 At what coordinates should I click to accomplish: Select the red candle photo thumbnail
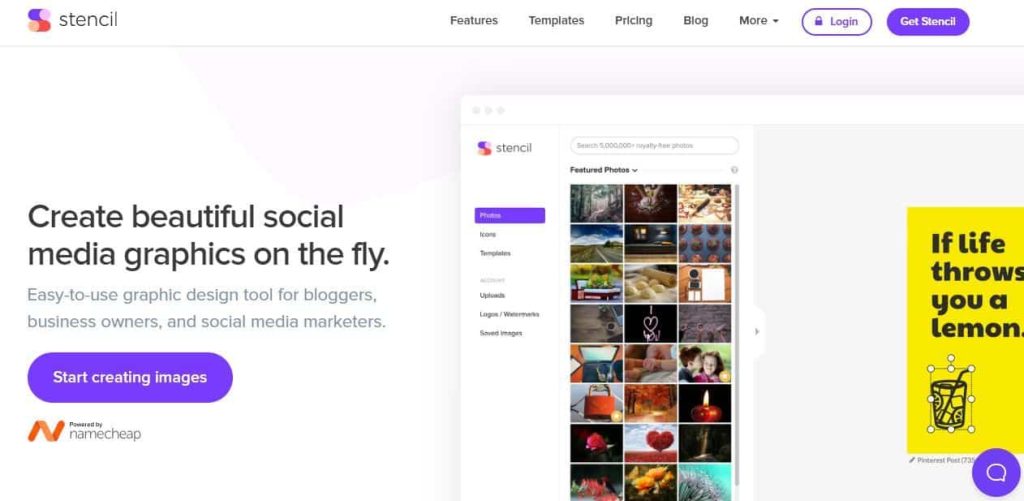click(x=705, y=403)
